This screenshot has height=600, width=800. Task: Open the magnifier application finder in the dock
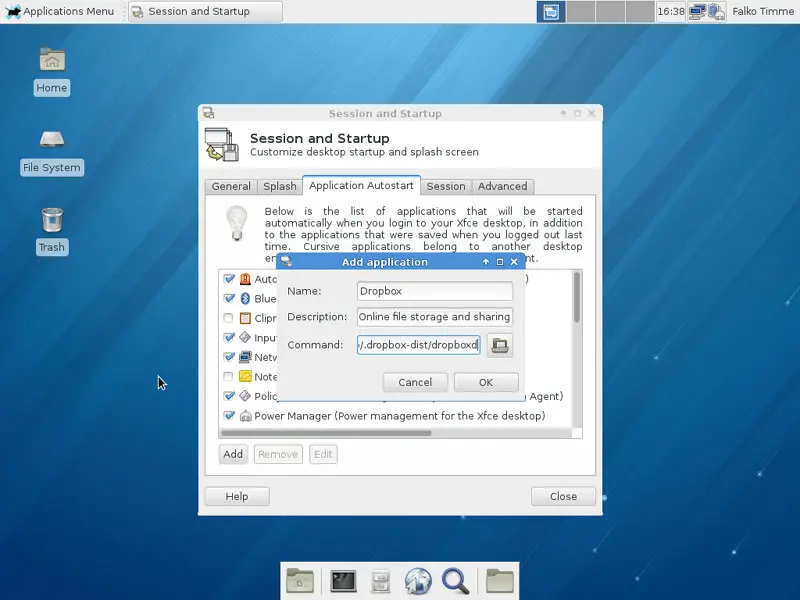pyautogui.click(x=456, y=582)
